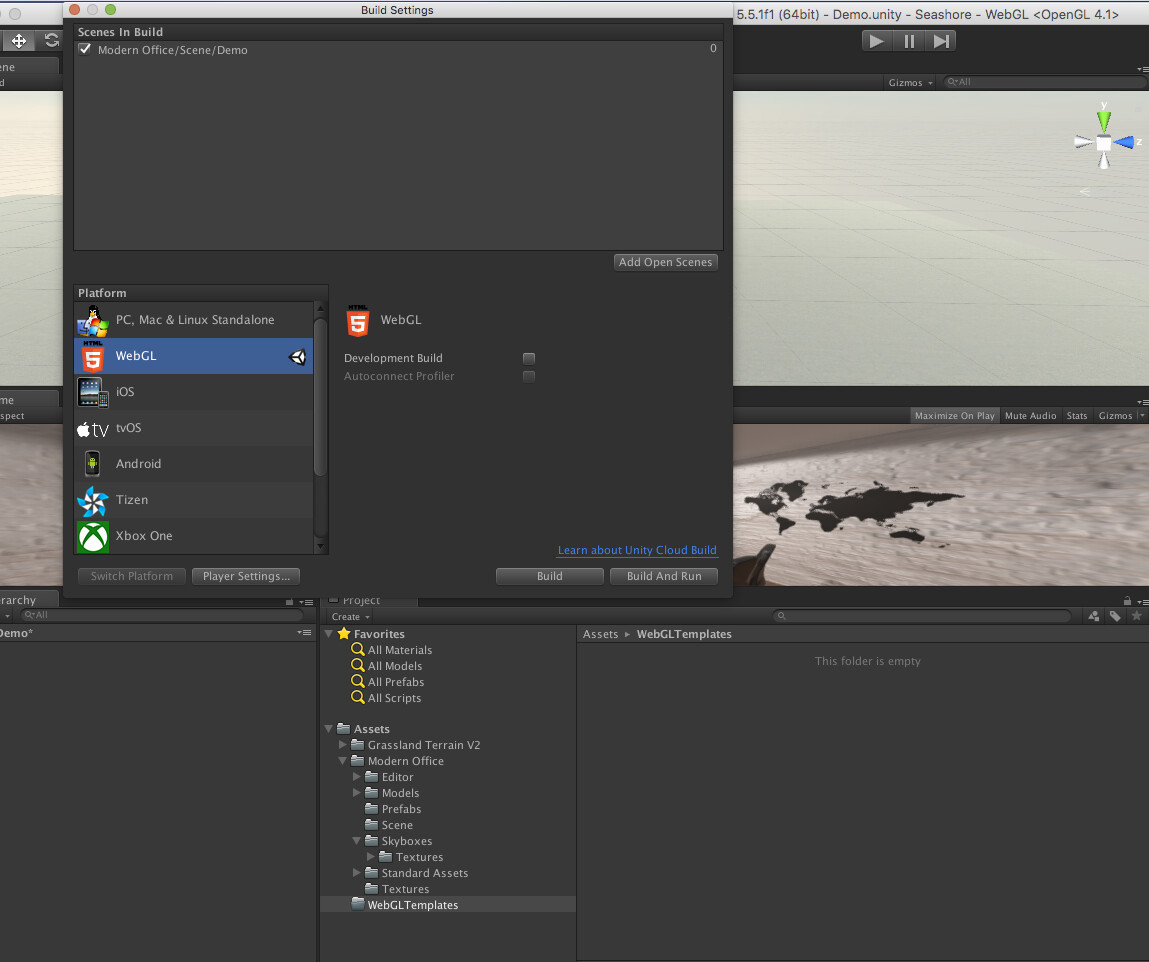Open the Learn about Unity Cloud Build link
Image resolution: width=1149 pixels, height=962 pixels.
click(637, 550)
